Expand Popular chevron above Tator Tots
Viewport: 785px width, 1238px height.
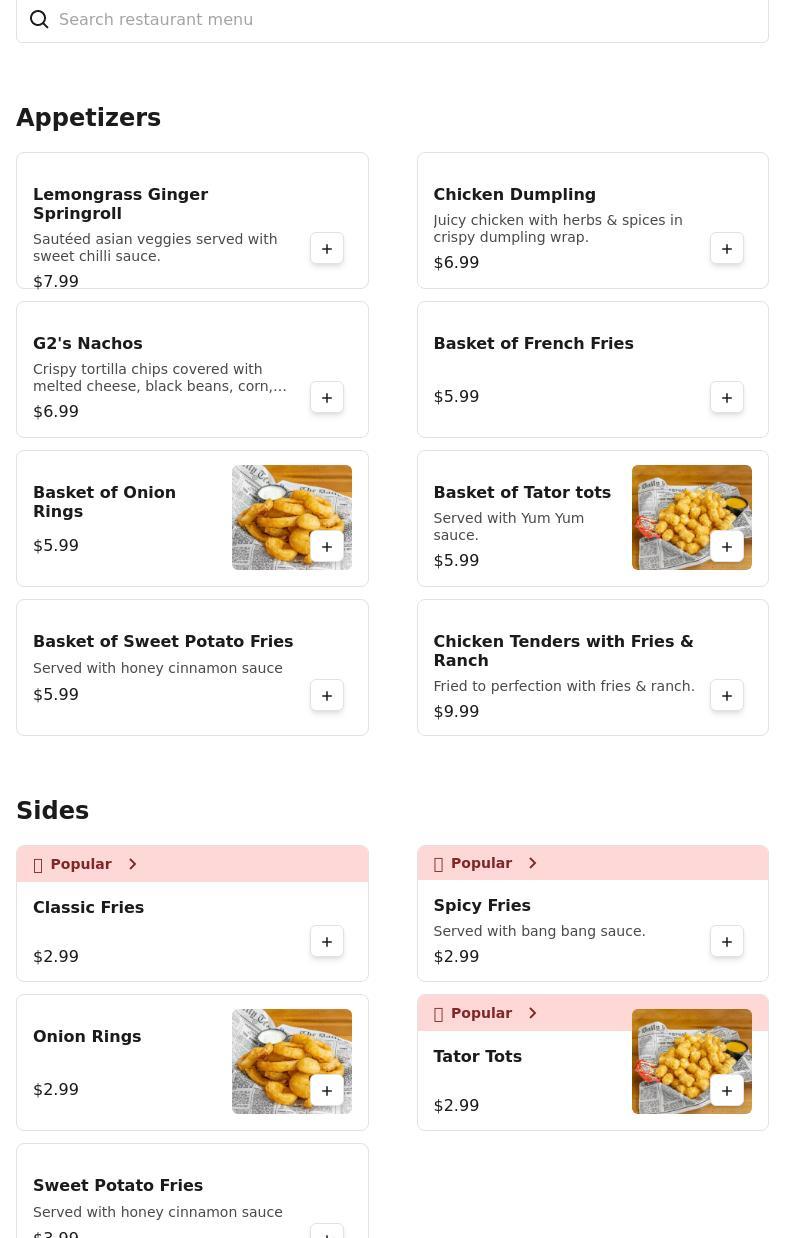coord(532,1013)
